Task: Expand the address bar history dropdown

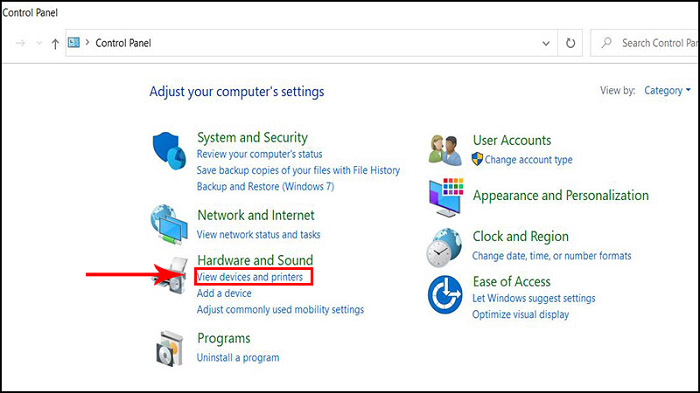Action: point(546,43)
